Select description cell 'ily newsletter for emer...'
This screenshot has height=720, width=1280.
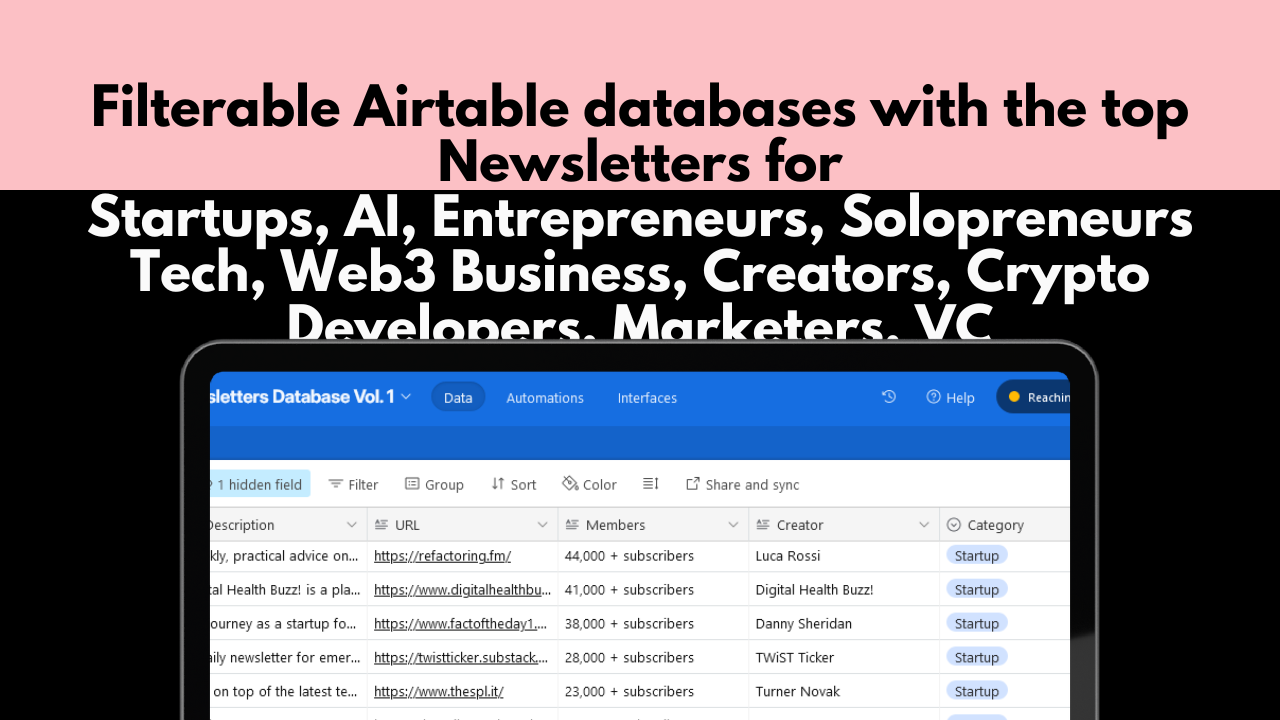[x=288, y=658]
